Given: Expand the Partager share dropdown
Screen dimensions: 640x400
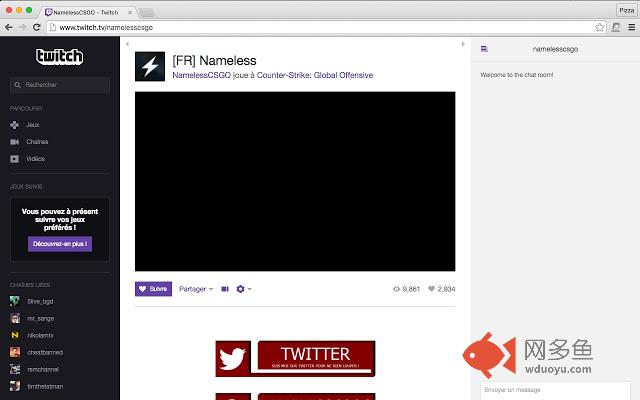Looking at the screenshot, I should pos(196,289).
